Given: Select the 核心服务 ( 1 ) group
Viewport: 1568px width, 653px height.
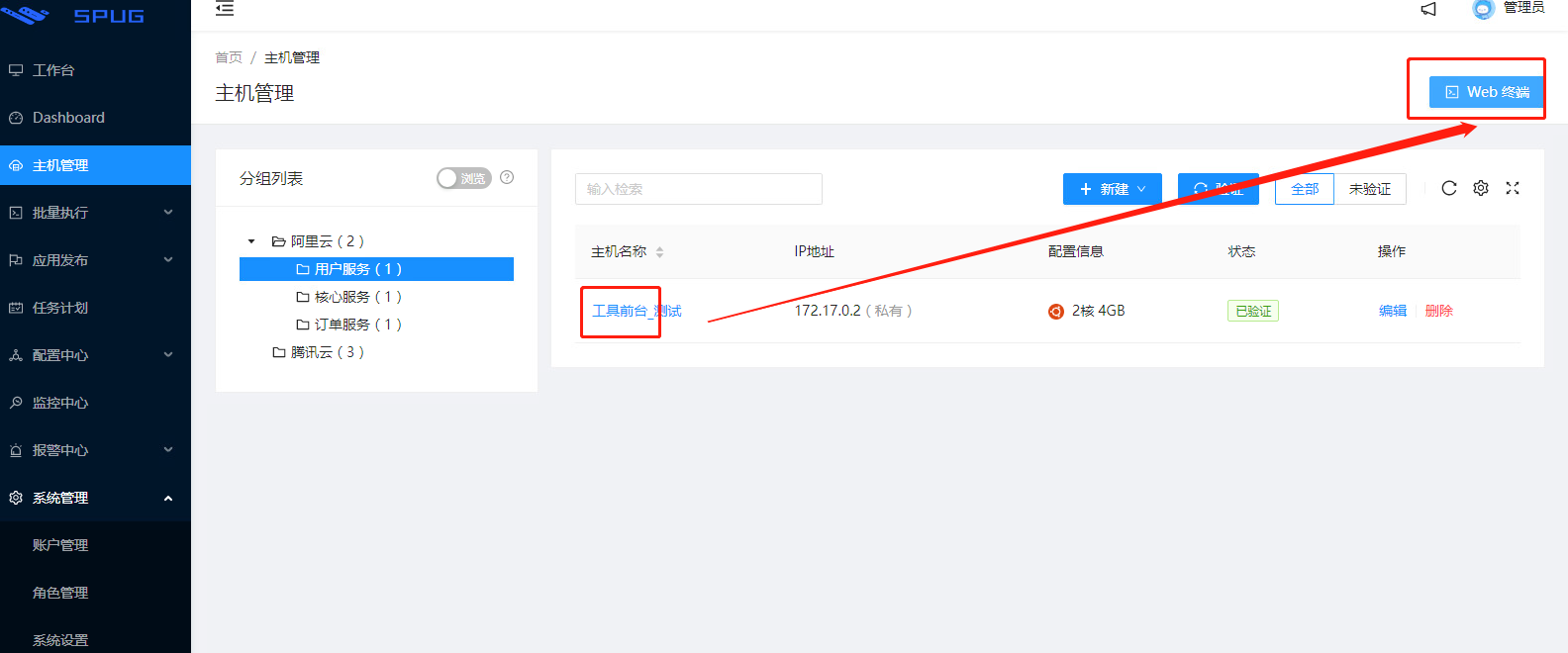Looking at the screenshot, I should point(348,297).
